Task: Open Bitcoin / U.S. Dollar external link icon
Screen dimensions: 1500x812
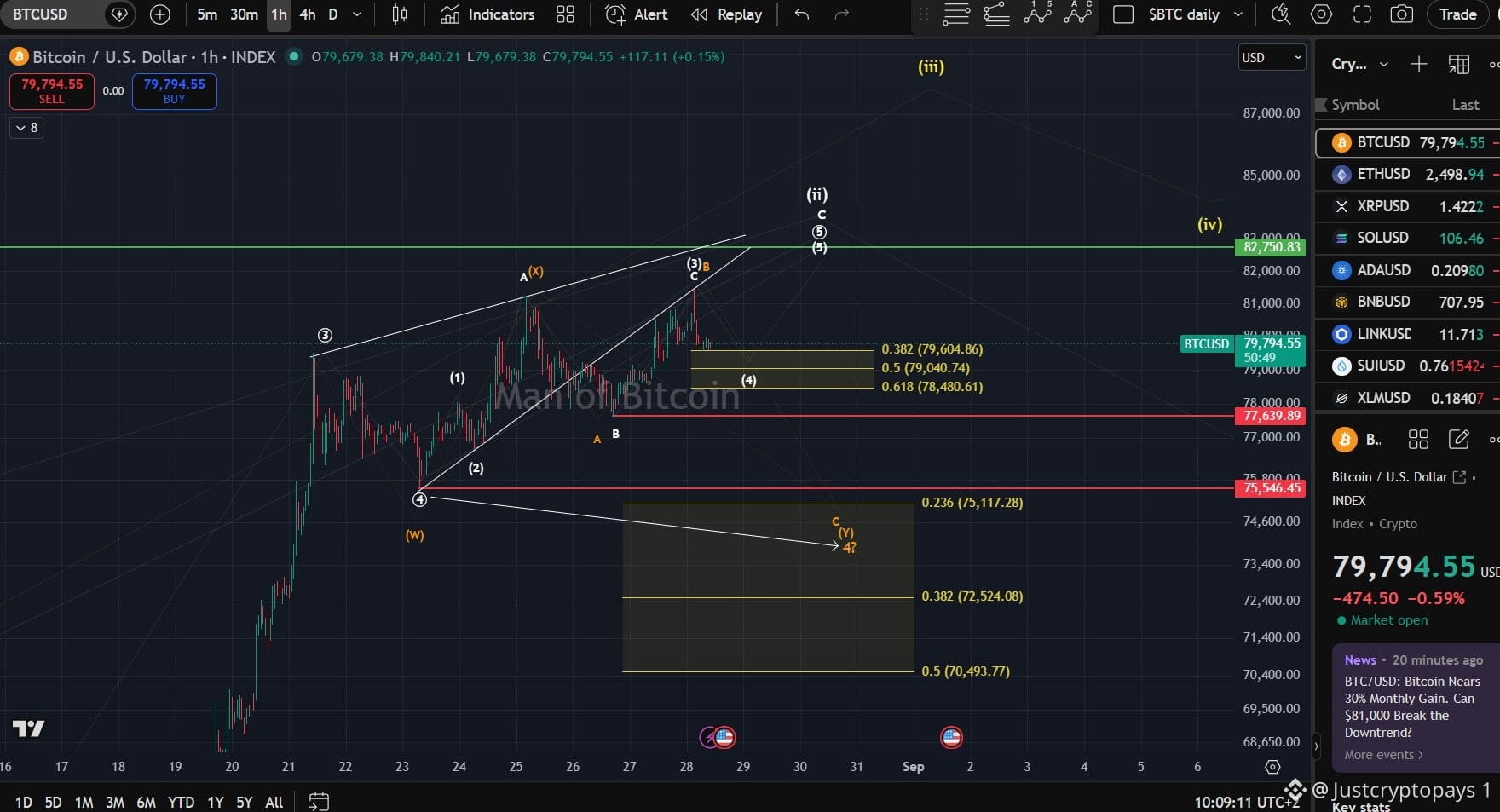Action: pos(1459,477)
